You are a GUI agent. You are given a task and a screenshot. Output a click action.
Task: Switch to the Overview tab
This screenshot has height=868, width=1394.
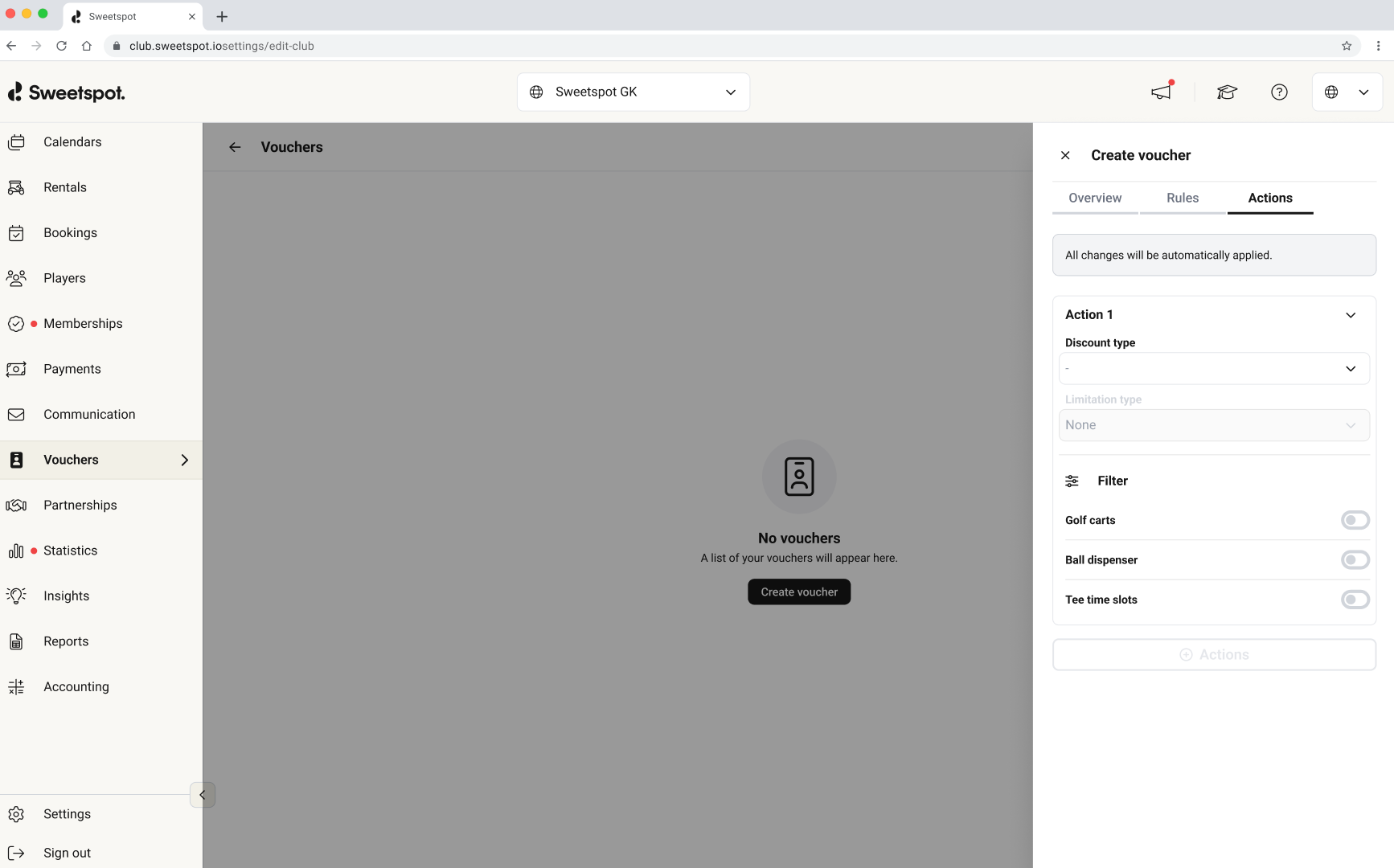1095,199
